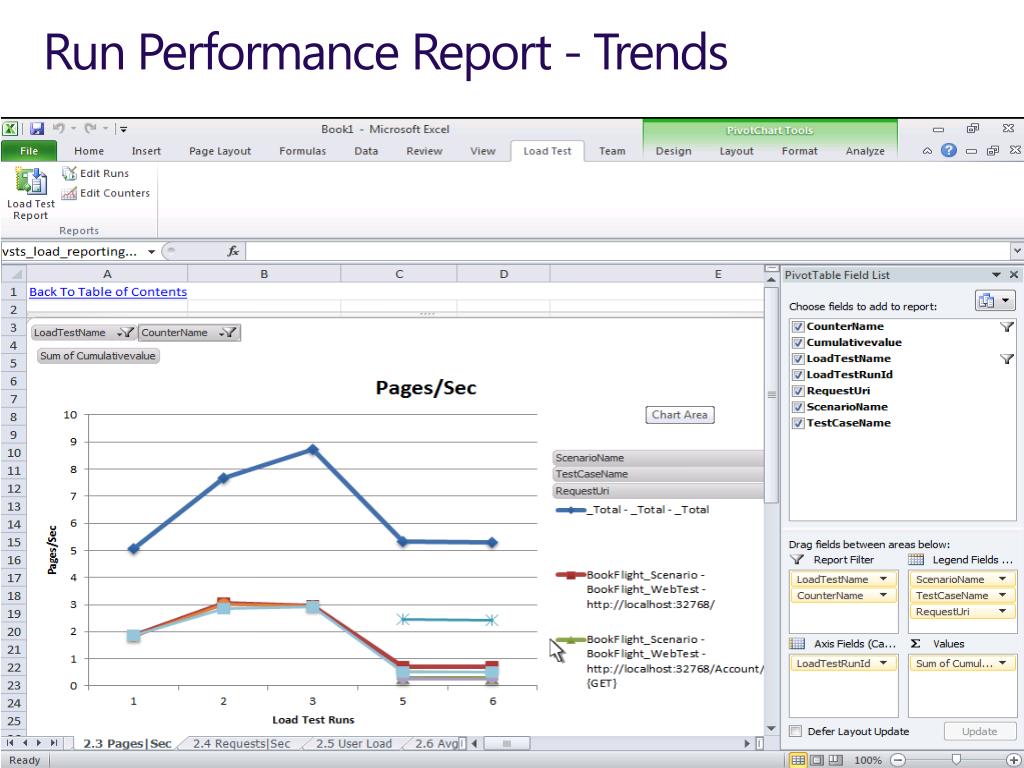Toggle the TestCaseName field checkbox
This screenshot has width=1024, height=768.
[x=797, y=423]
